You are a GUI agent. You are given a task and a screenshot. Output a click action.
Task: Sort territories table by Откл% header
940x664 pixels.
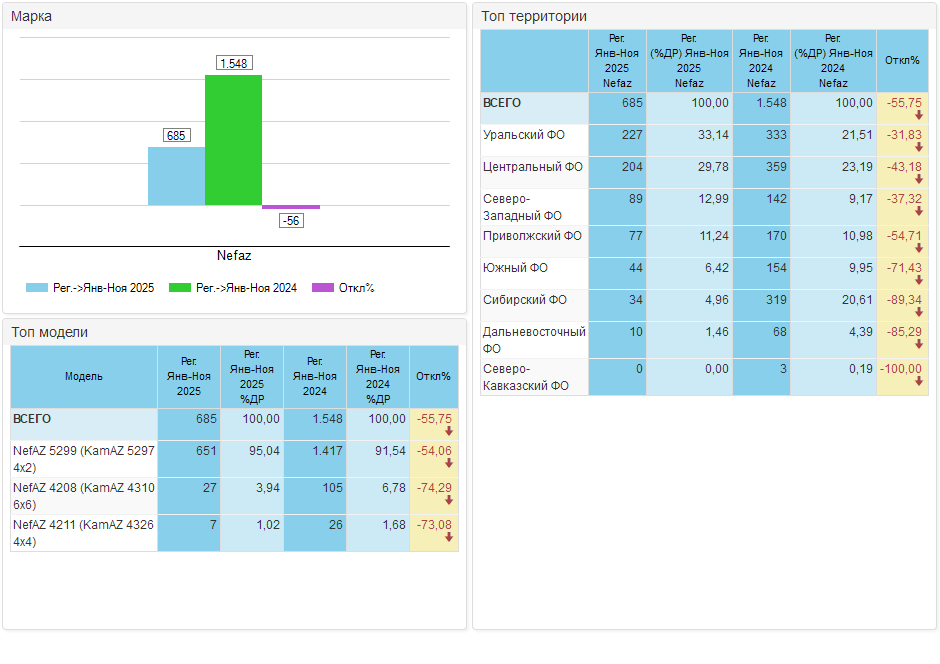pyautogui.click(x=902, y=61)
